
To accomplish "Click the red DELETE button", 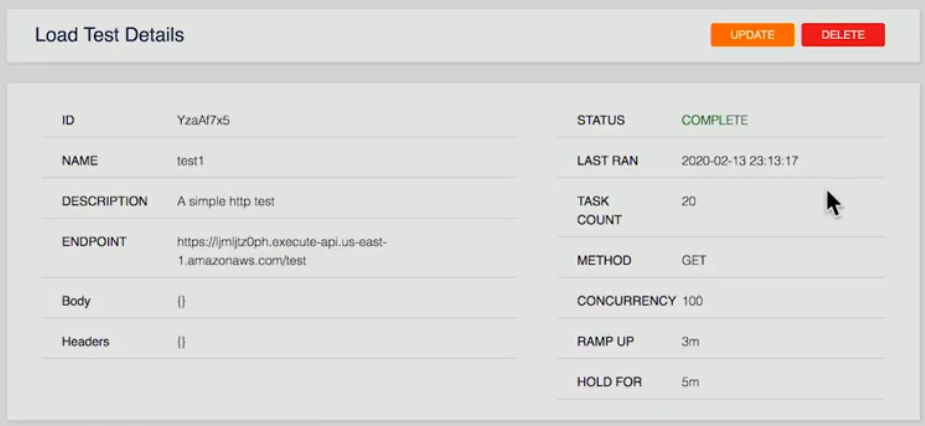I will [843, 35].
